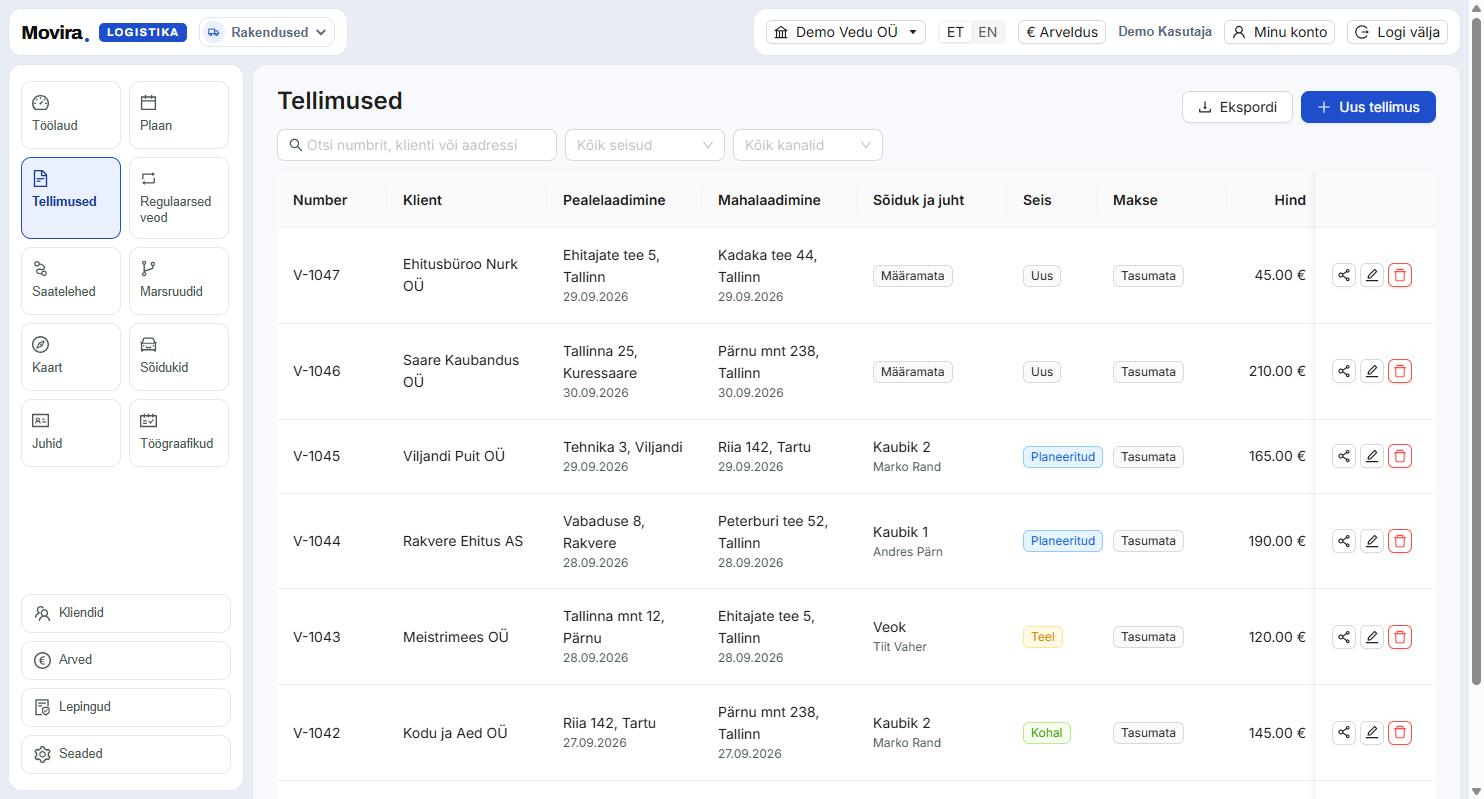Open Kliendid clients page
Image resolution: width=1484 pixels, height=799 pixels.
point(126,613)
